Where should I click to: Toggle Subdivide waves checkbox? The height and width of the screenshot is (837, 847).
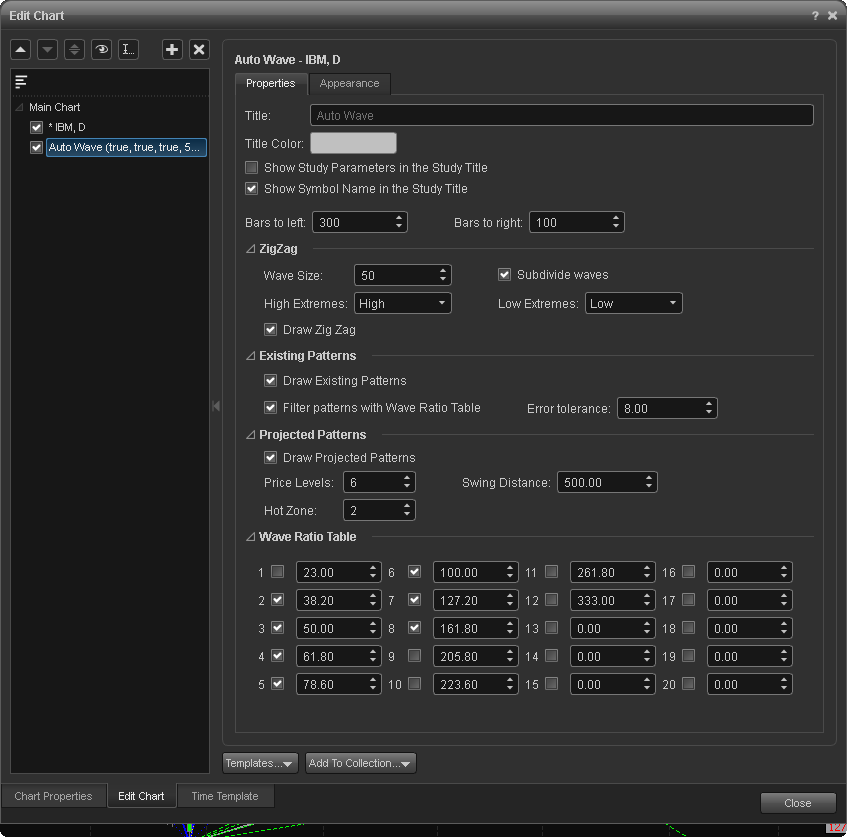(504, 274)
